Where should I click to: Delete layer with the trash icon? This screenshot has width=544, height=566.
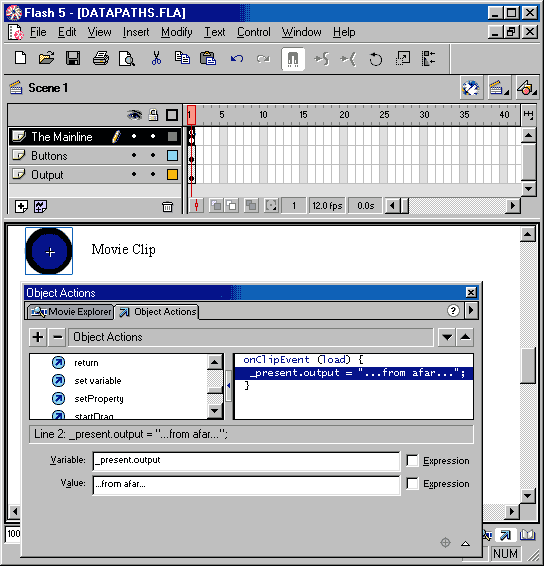(x=167, y=206)
